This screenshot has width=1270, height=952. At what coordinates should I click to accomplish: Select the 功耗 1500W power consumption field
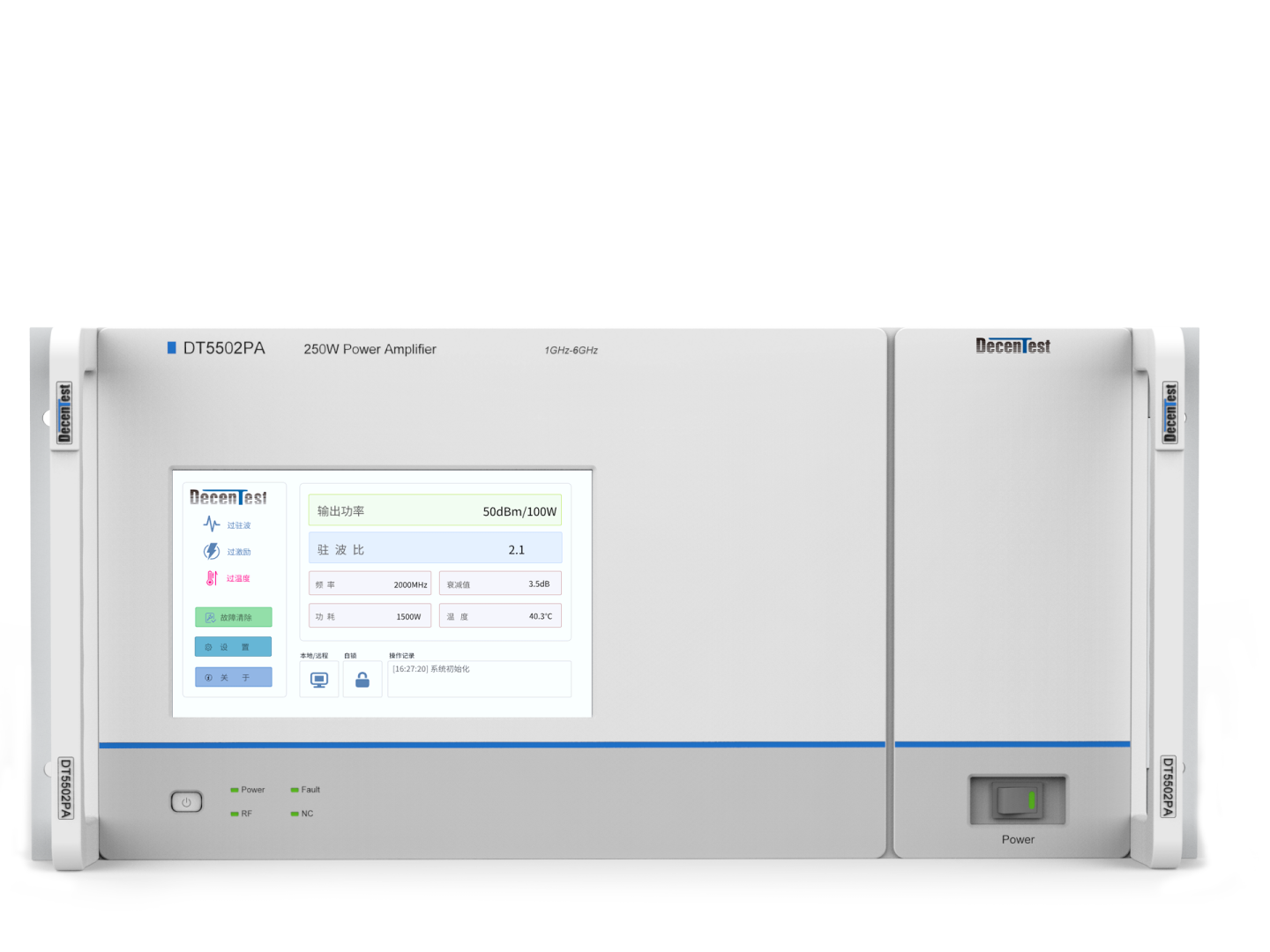[x=370, y=616]
